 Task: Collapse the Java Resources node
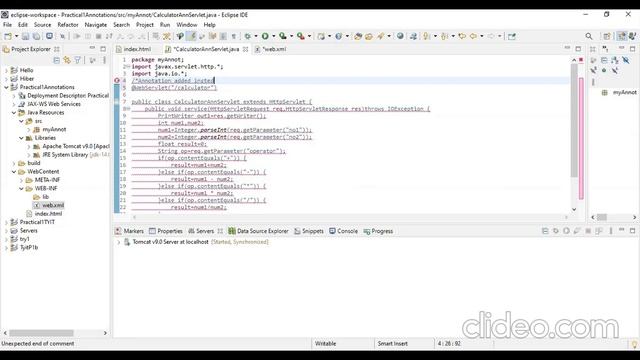14,112
